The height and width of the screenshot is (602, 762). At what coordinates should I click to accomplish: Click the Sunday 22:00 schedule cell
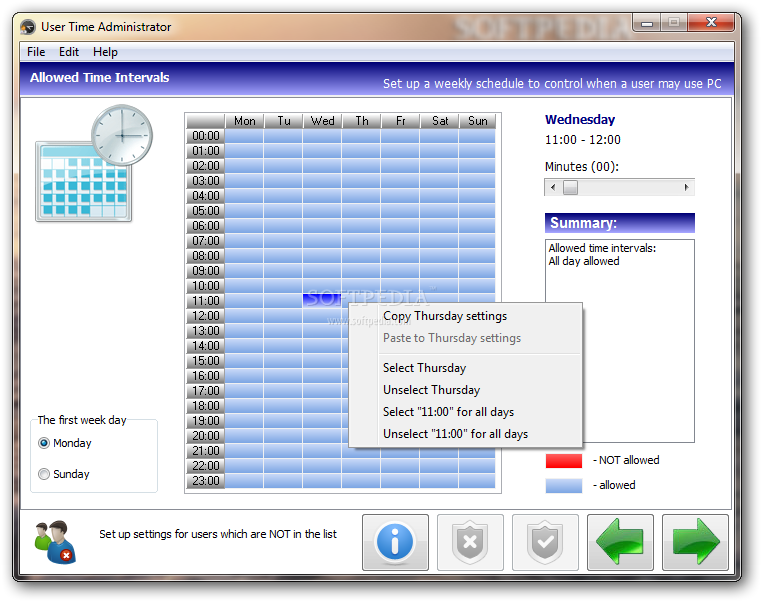click(x=478, y=465)
